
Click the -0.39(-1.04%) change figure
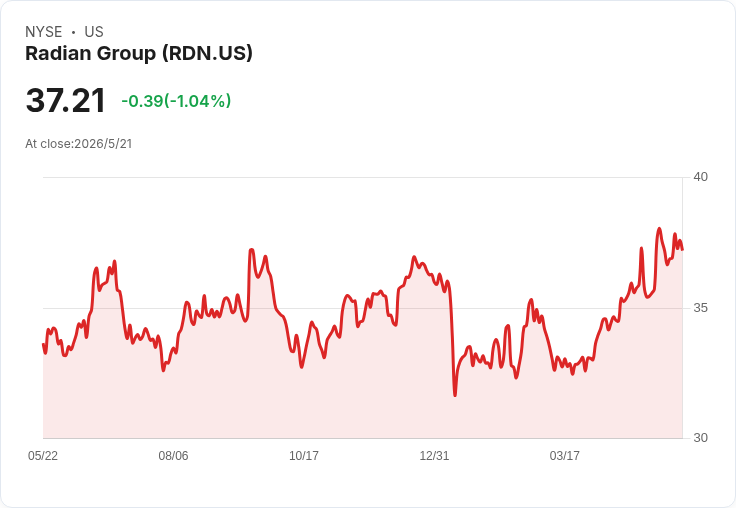[x=176, y=101]
